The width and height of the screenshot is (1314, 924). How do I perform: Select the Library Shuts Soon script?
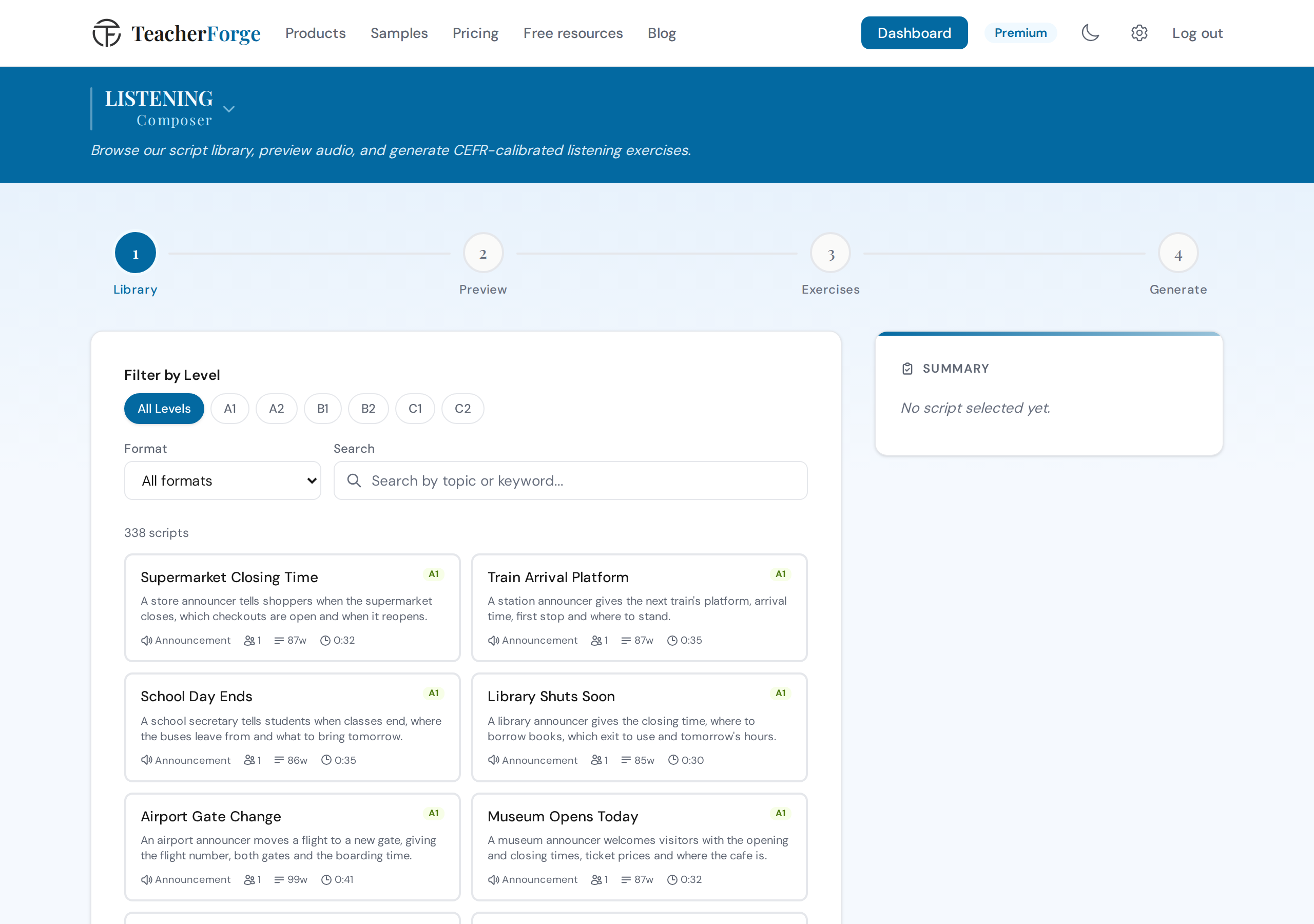point(639,727)
